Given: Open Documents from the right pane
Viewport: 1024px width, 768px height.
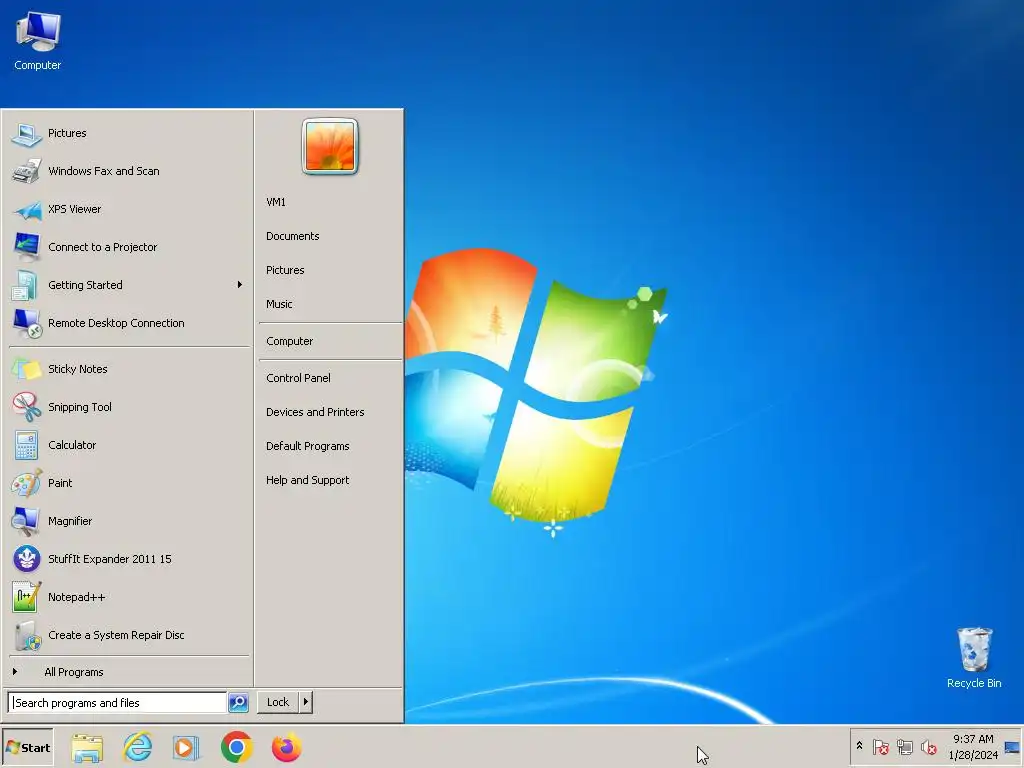Looking at the screenshot, I should 293,236.
